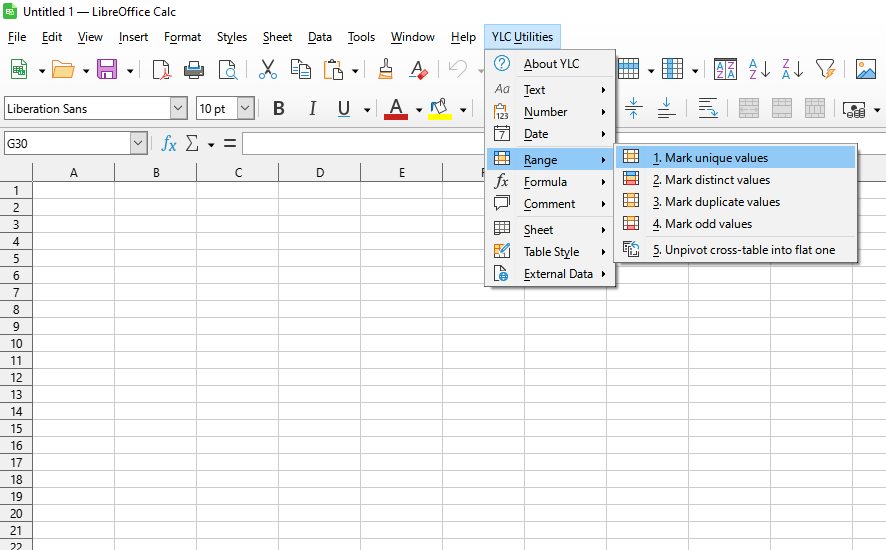Toggle Italic formatting
Screen dimensions: 886x550
[312, 109]
